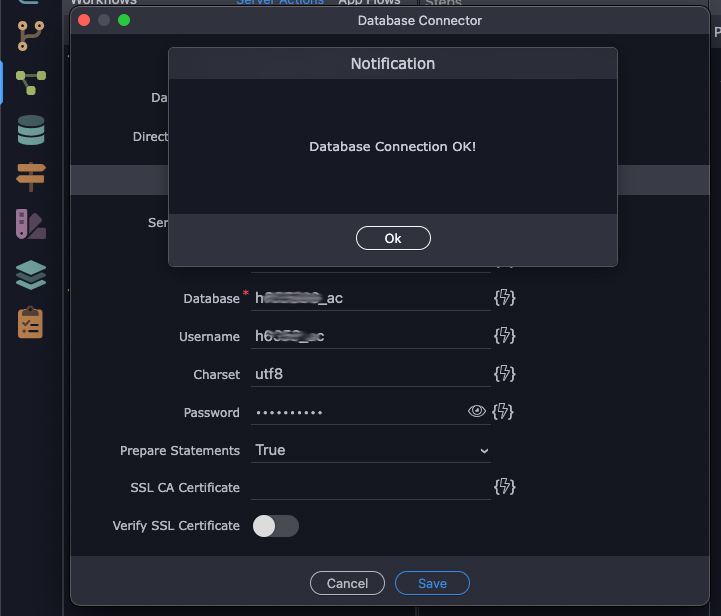Click the SSL CA Certificate input field
Image resolution: width=721 pixels, height=616 pixels.
click(x=371, y=487)
